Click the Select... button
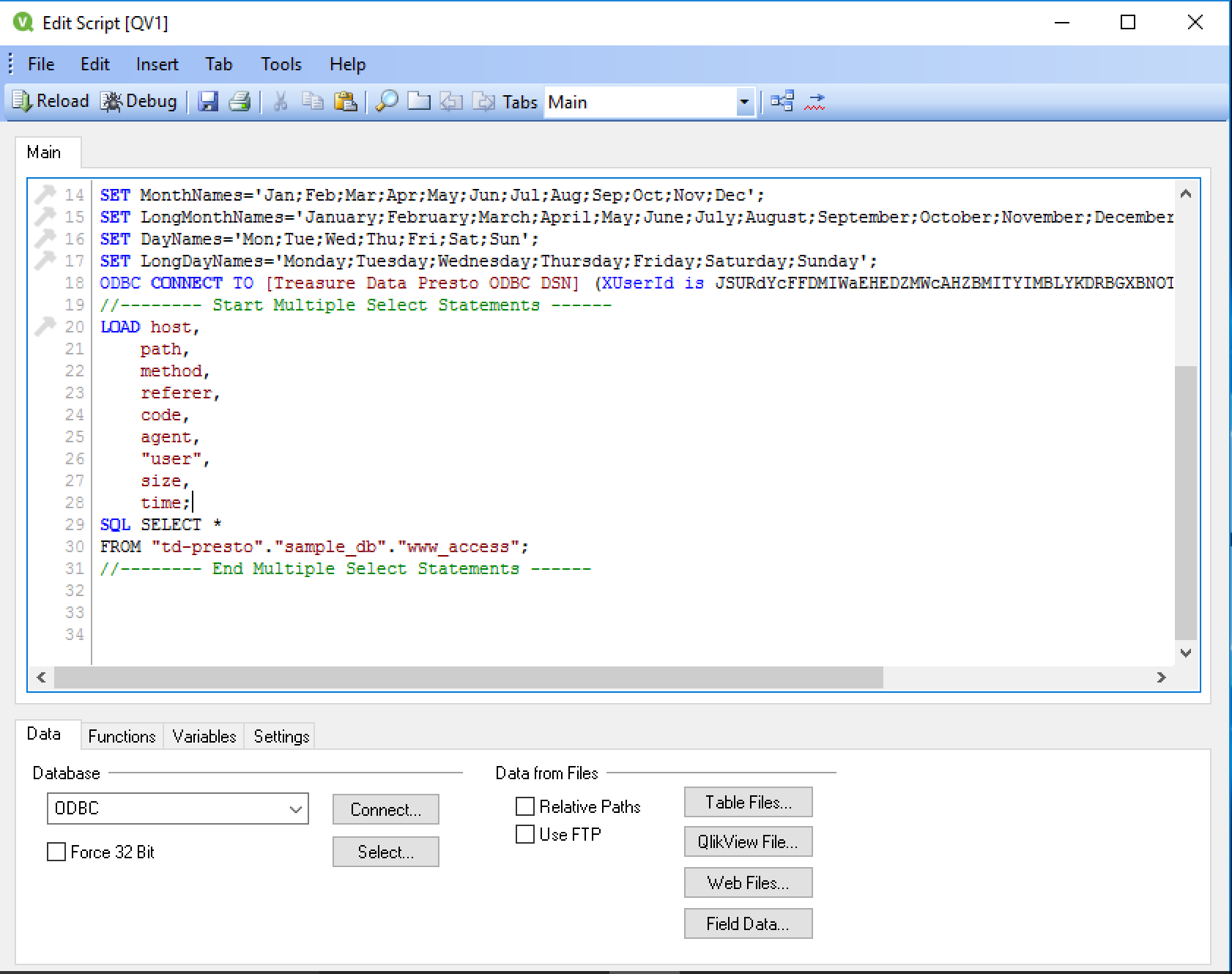 point(386,852)
